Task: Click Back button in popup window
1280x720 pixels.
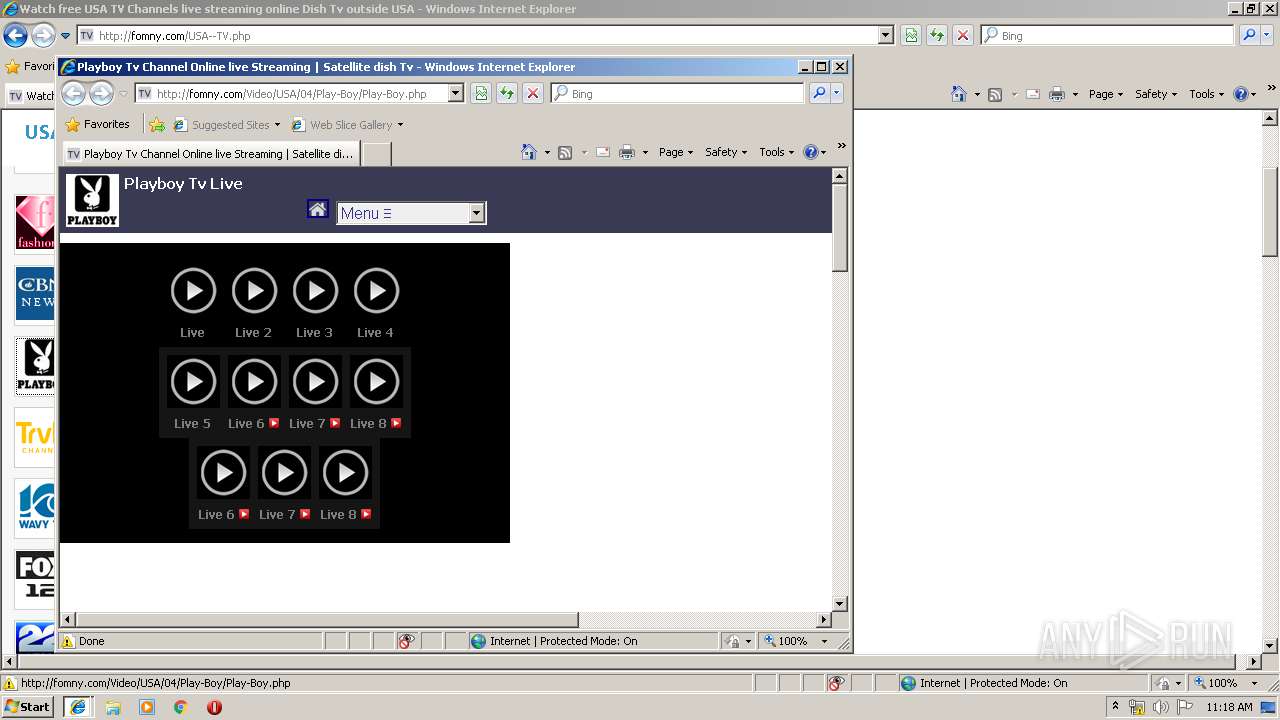Action: point(74,94)
